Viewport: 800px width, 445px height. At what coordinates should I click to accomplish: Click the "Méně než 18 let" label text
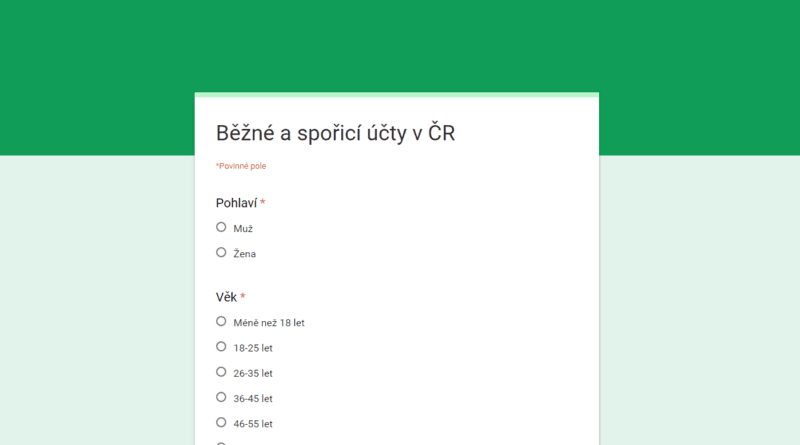(269, 323)
